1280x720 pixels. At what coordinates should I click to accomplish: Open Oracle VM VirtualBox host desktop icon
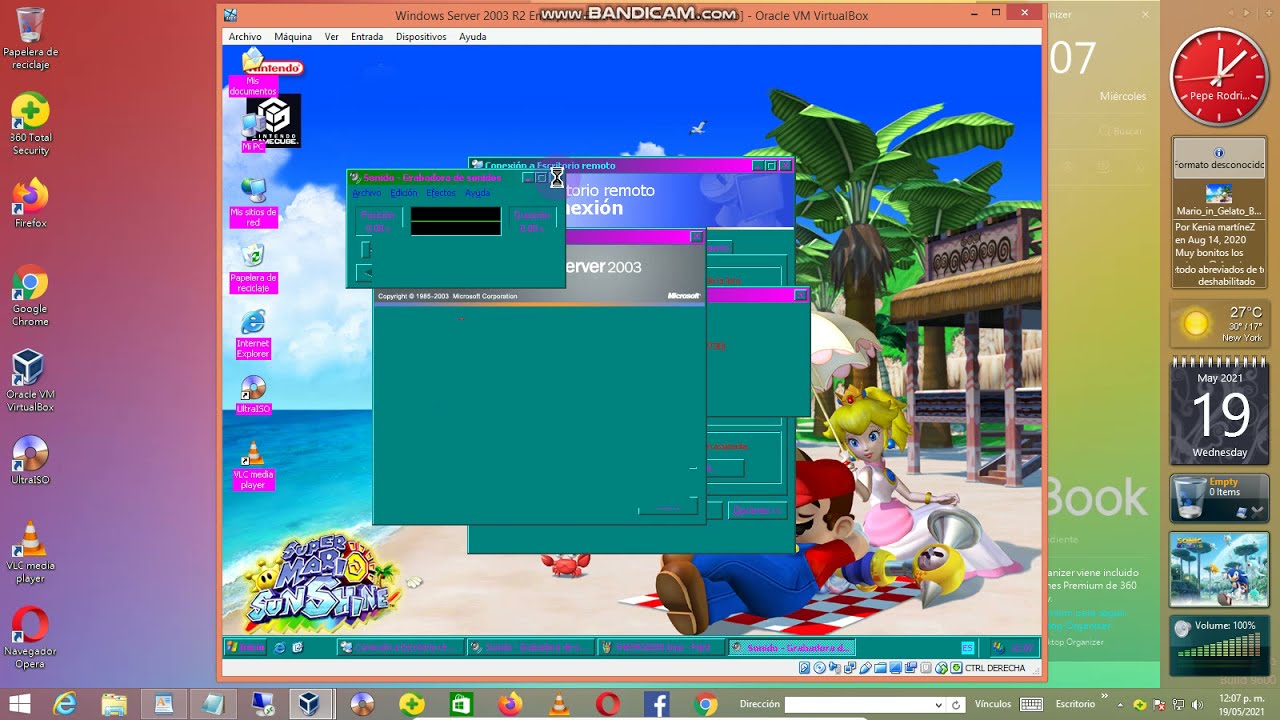[31, 380]
